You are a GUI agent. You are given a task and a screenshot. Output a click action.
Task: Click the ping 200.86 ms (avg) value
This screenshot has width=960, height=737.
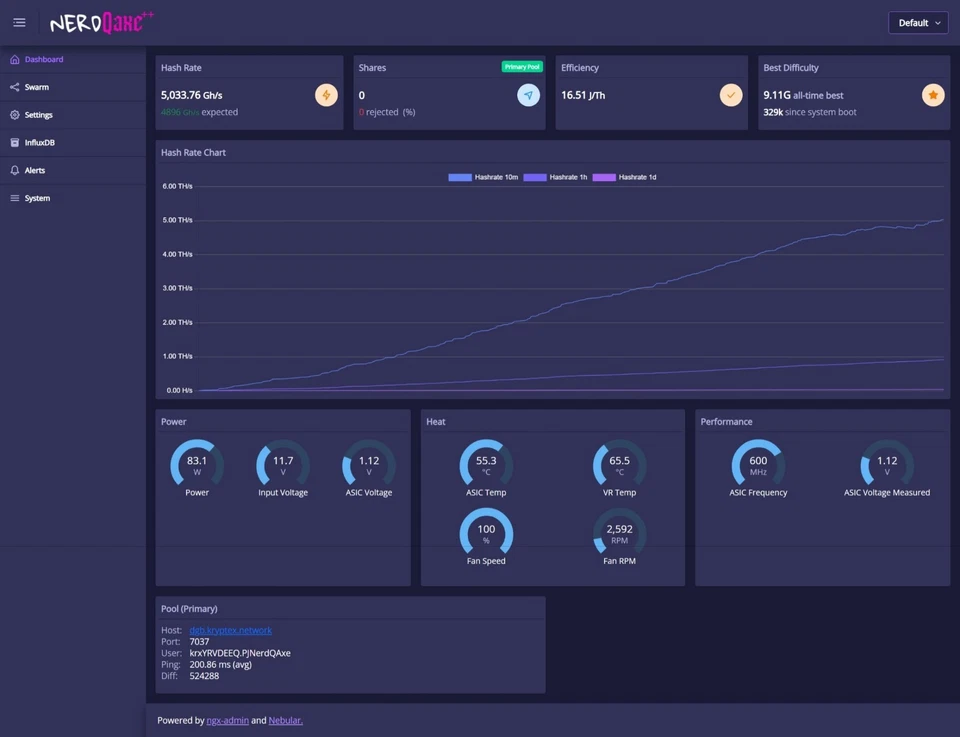220,664
